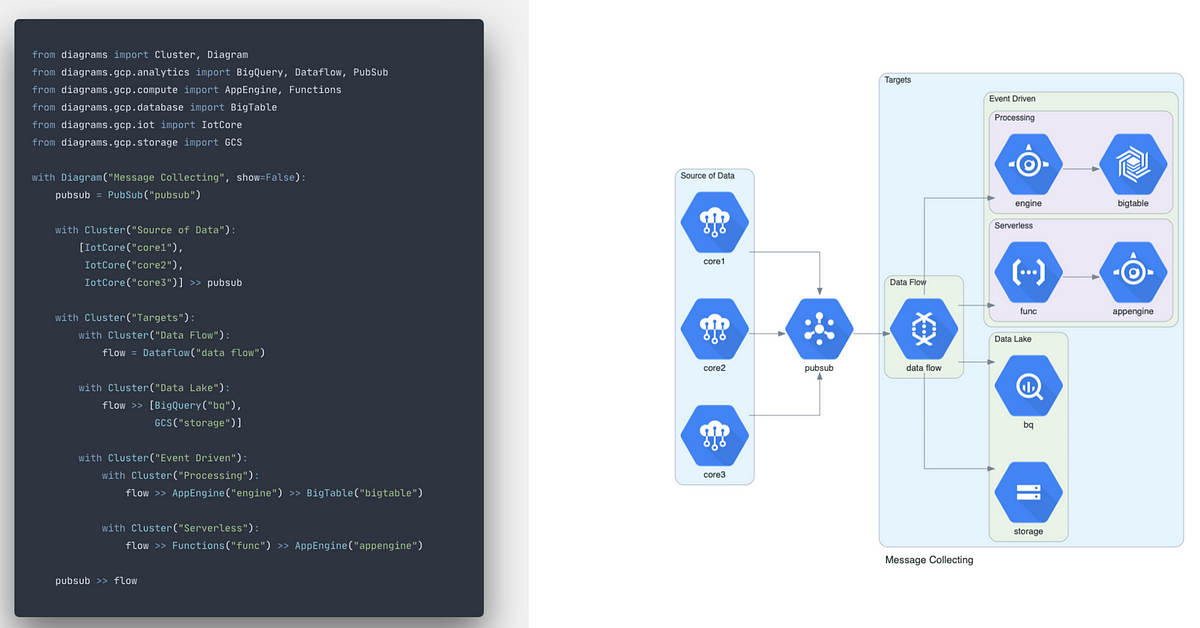This screenshot has height=628, width=1200.
Task: Select the pubsub hexagon icon
Action: [x=819, y=328]
